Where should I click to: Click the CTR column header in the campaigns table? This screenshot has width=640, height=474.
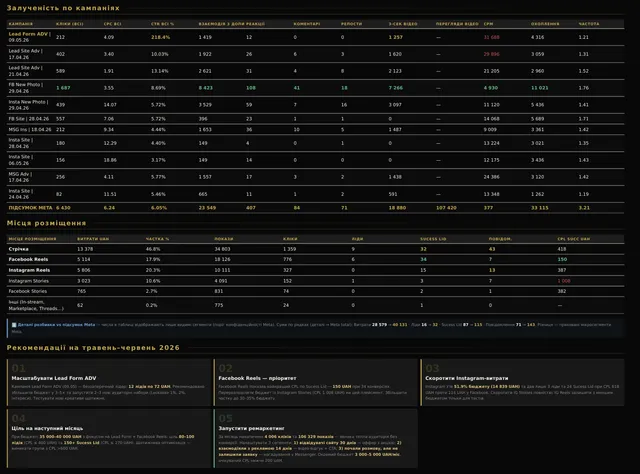[x=162, y=24]
